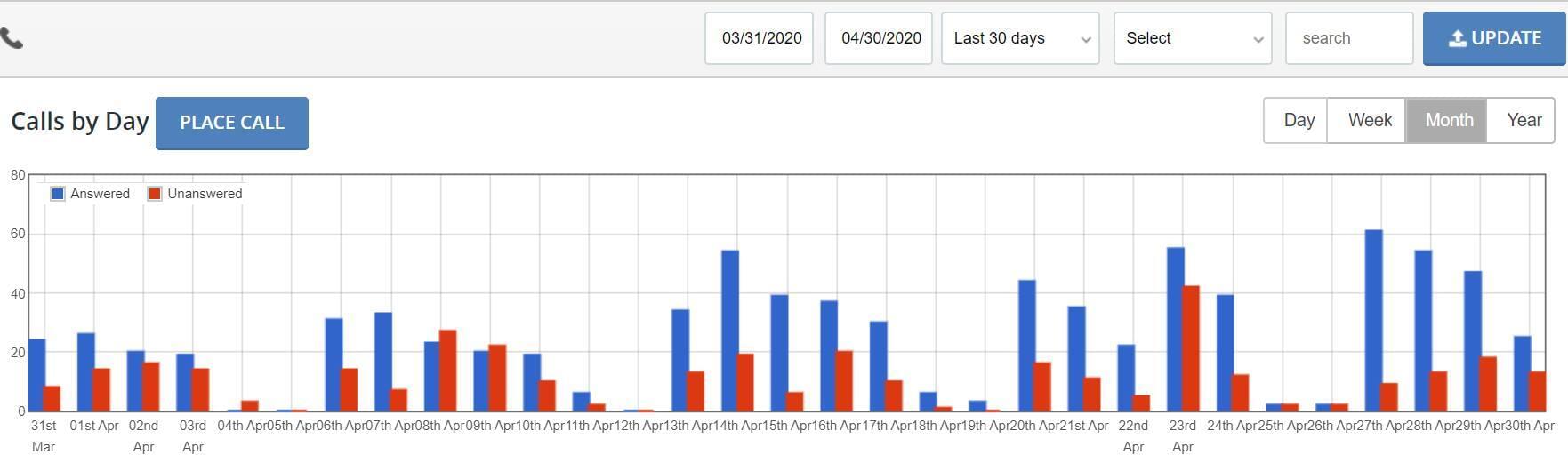Click the start date field 03/31/2020
The width and height of the screenshot is (1568, 455).
(x=759, y=38)
